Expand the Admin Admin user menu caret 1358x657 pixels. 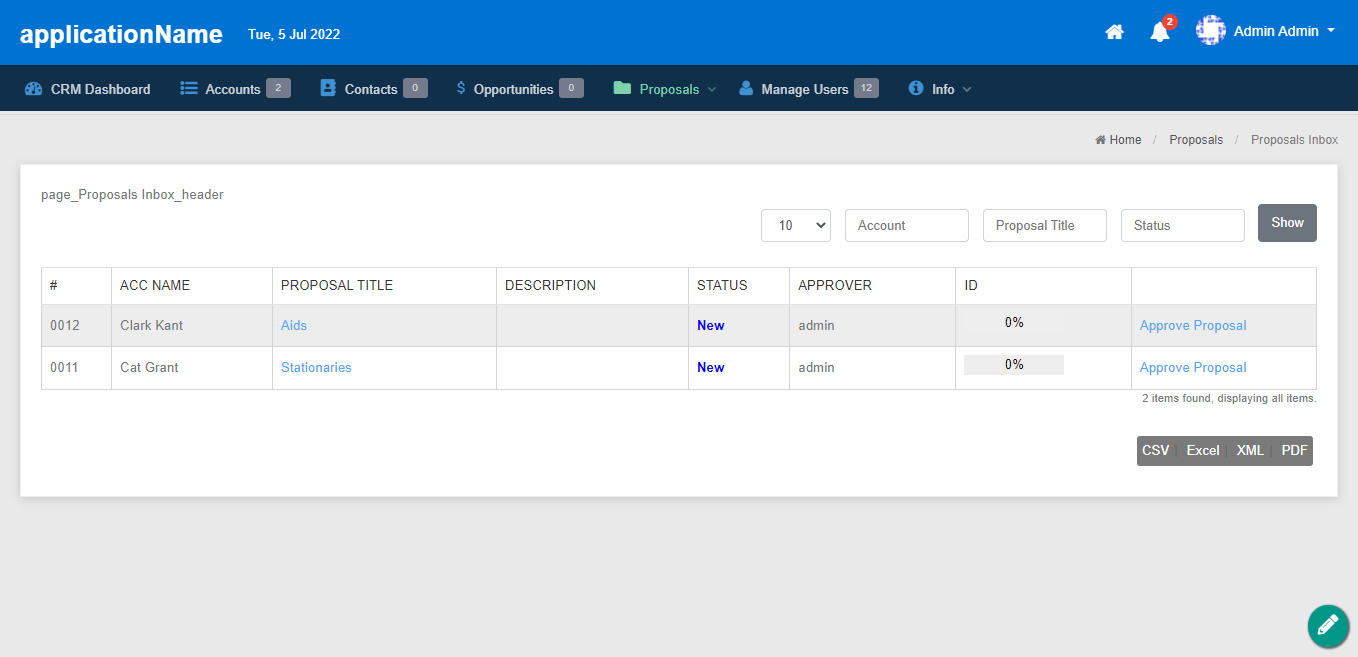(x=1331, y=31)
